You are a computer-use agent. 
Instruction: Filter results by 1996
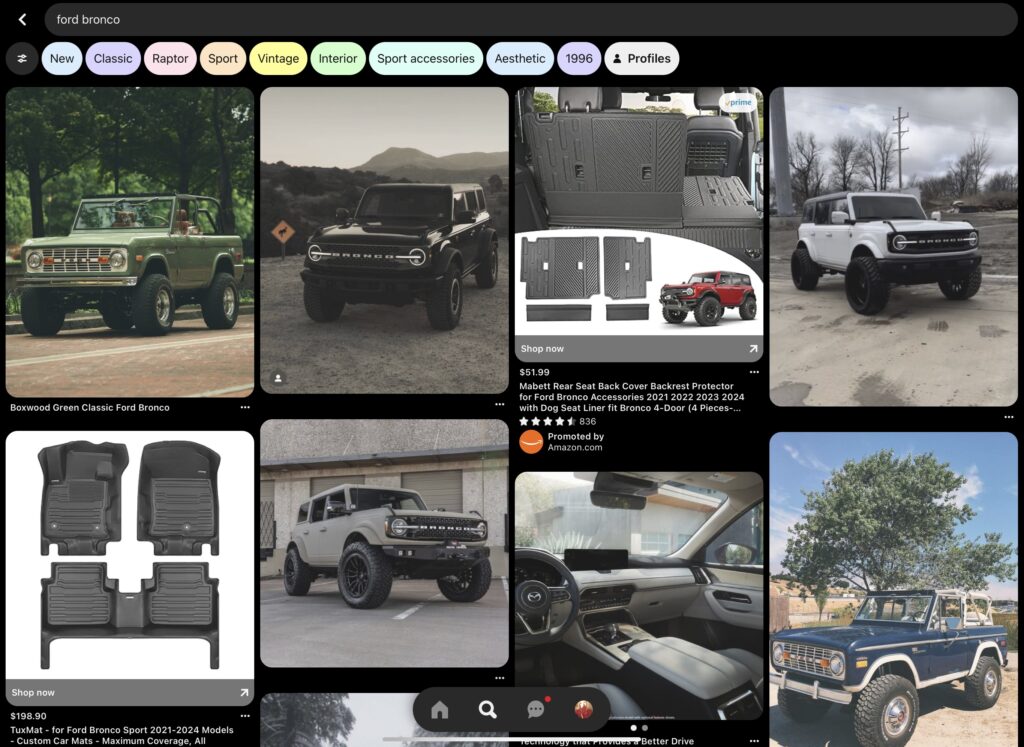click(x=579, y=59)
